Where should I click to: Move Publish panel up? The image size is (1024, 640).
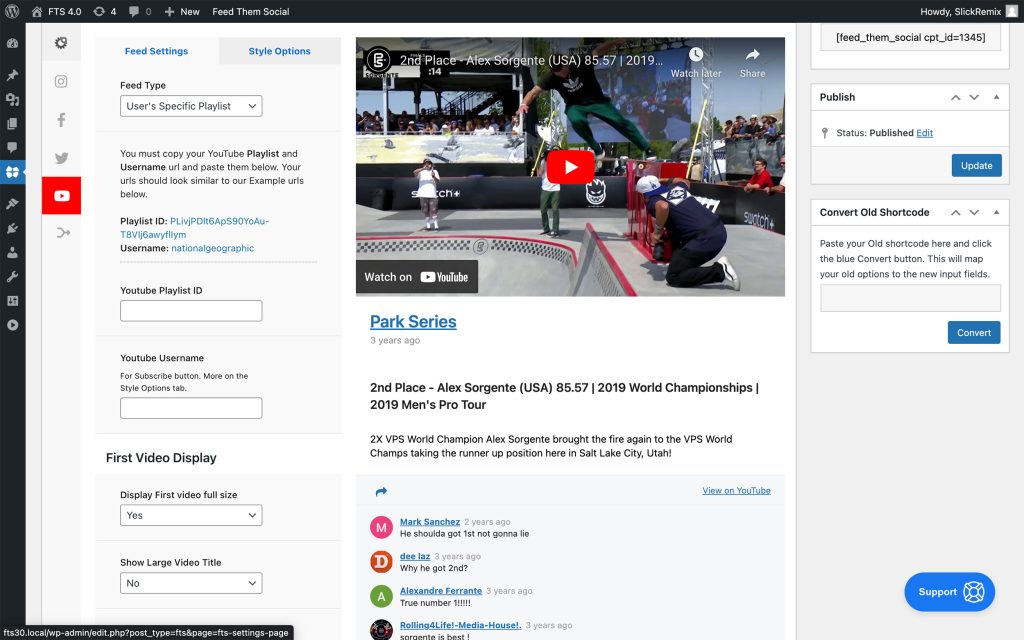tap(955, 97)
